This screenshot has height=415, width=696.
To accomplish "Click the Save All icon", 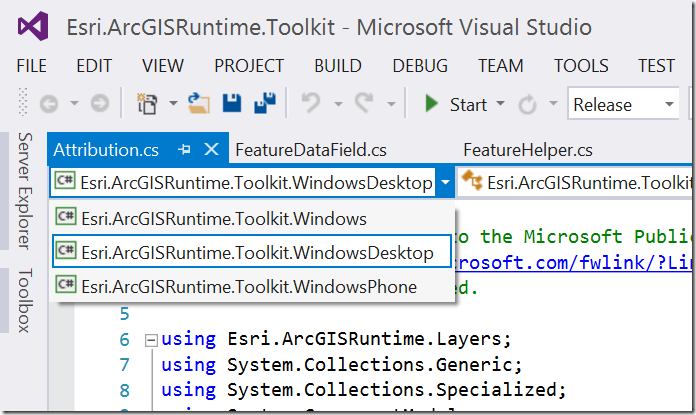I will 264,104.
